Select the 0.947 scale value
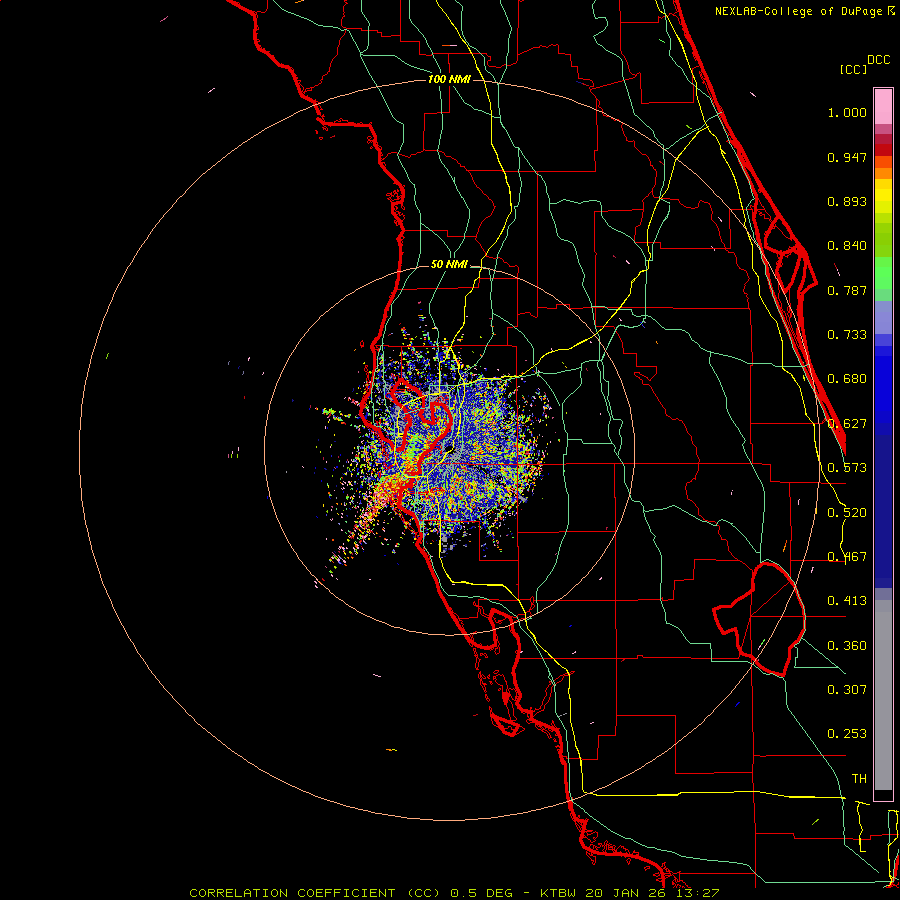 (x=847, y=157)
